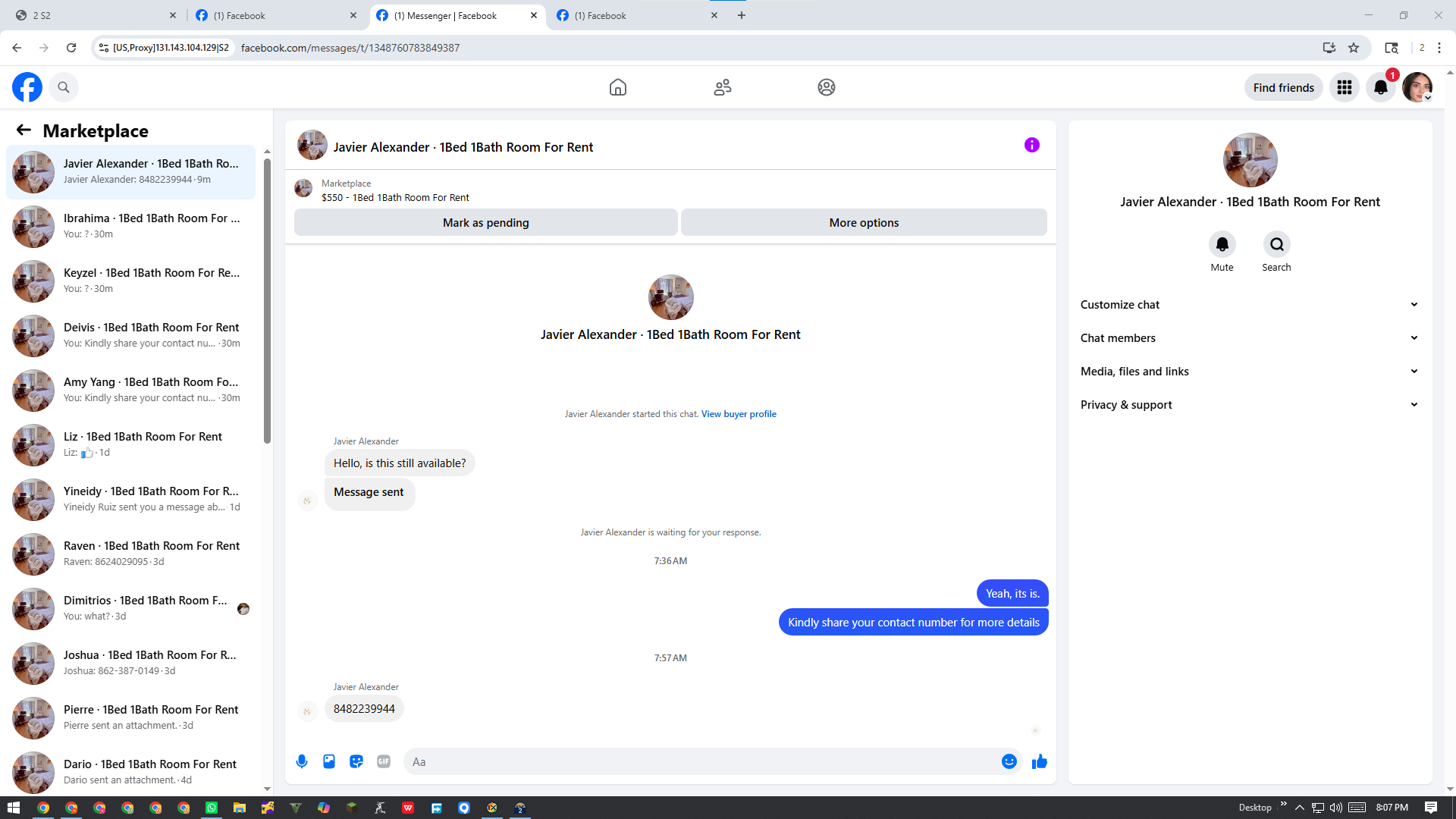
Task: Click the browser back arrow
Action: [x=17, y=48]
